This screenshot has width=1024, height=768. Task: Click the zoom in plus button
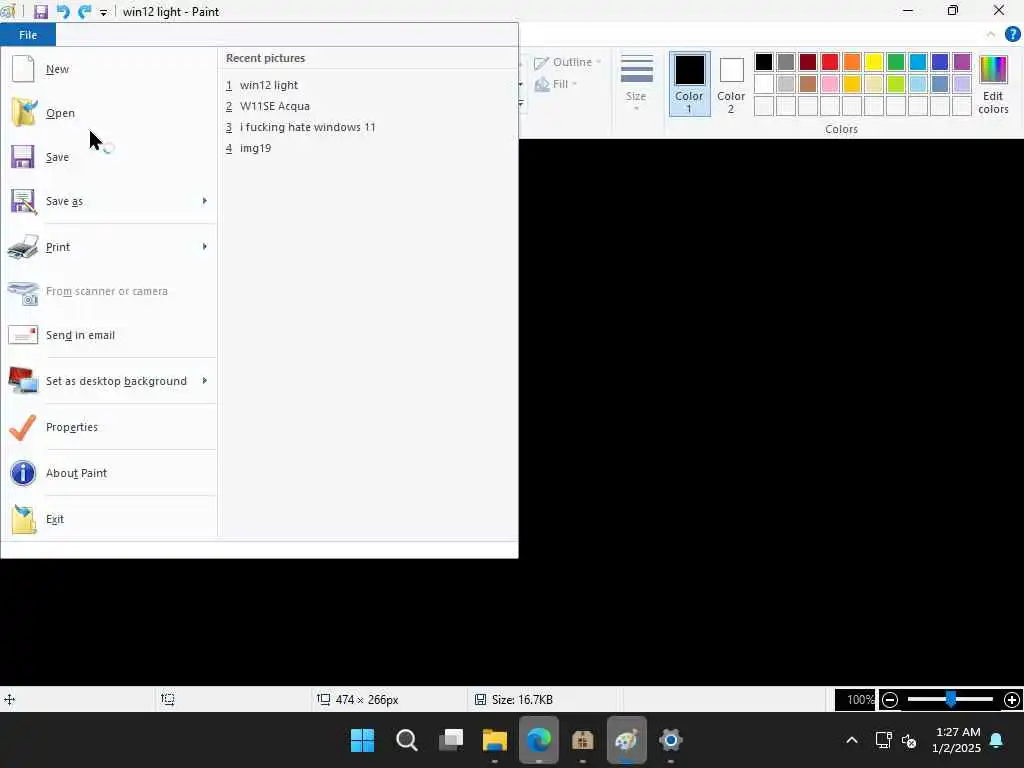click(x=1012, y=700)
